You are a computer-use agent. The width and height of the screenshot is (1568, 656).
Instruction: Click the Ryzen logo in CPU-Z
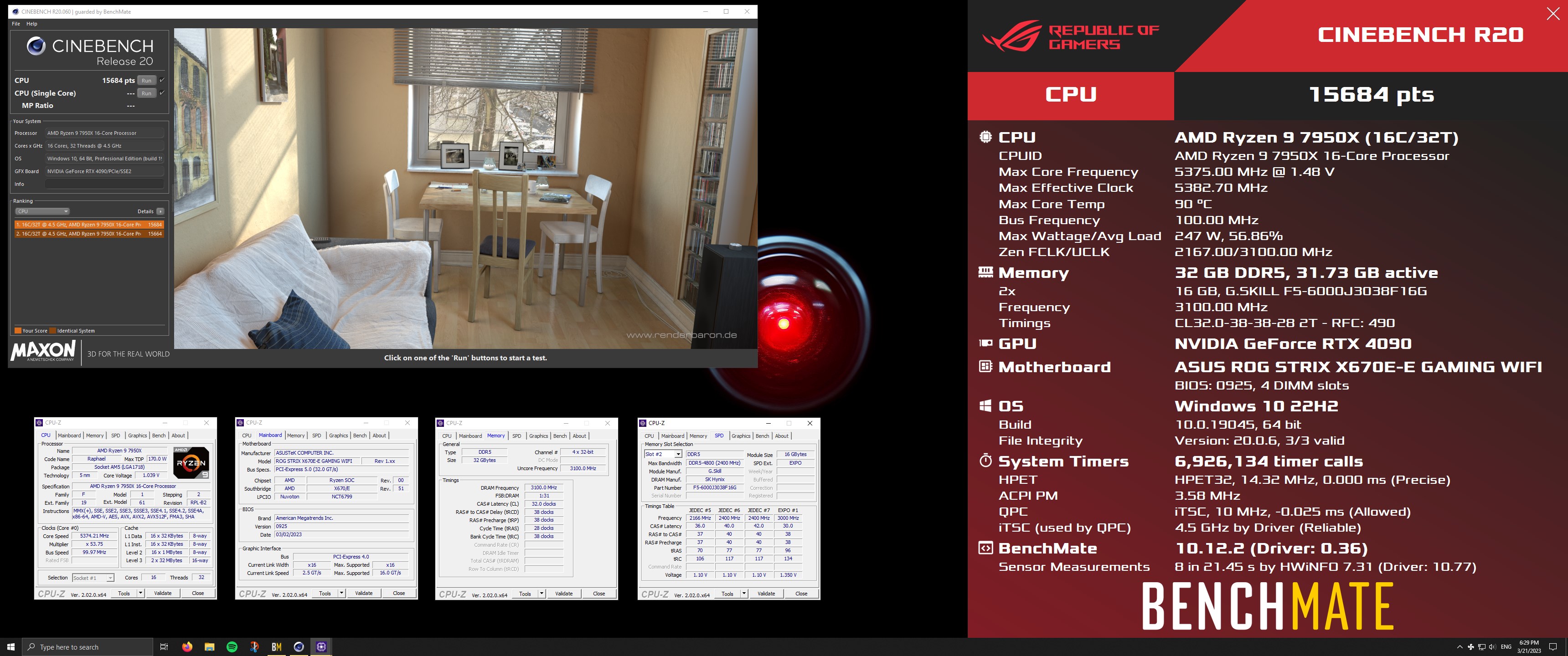[x=191, y=462]
